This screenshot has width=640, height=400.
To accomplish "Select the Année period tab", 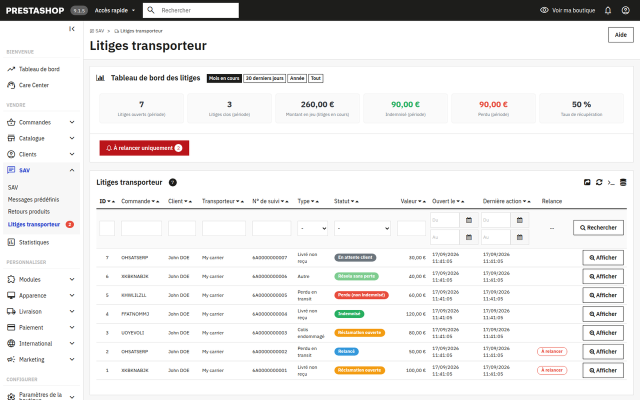I will [297, 78].
